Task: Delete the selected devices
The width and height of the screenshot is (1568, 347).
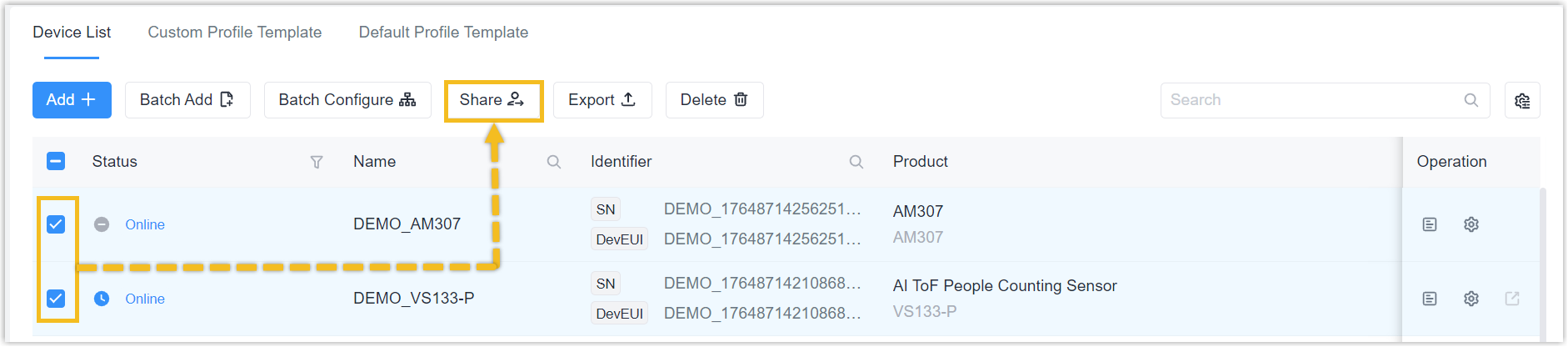Action: (x=714, y=100)
